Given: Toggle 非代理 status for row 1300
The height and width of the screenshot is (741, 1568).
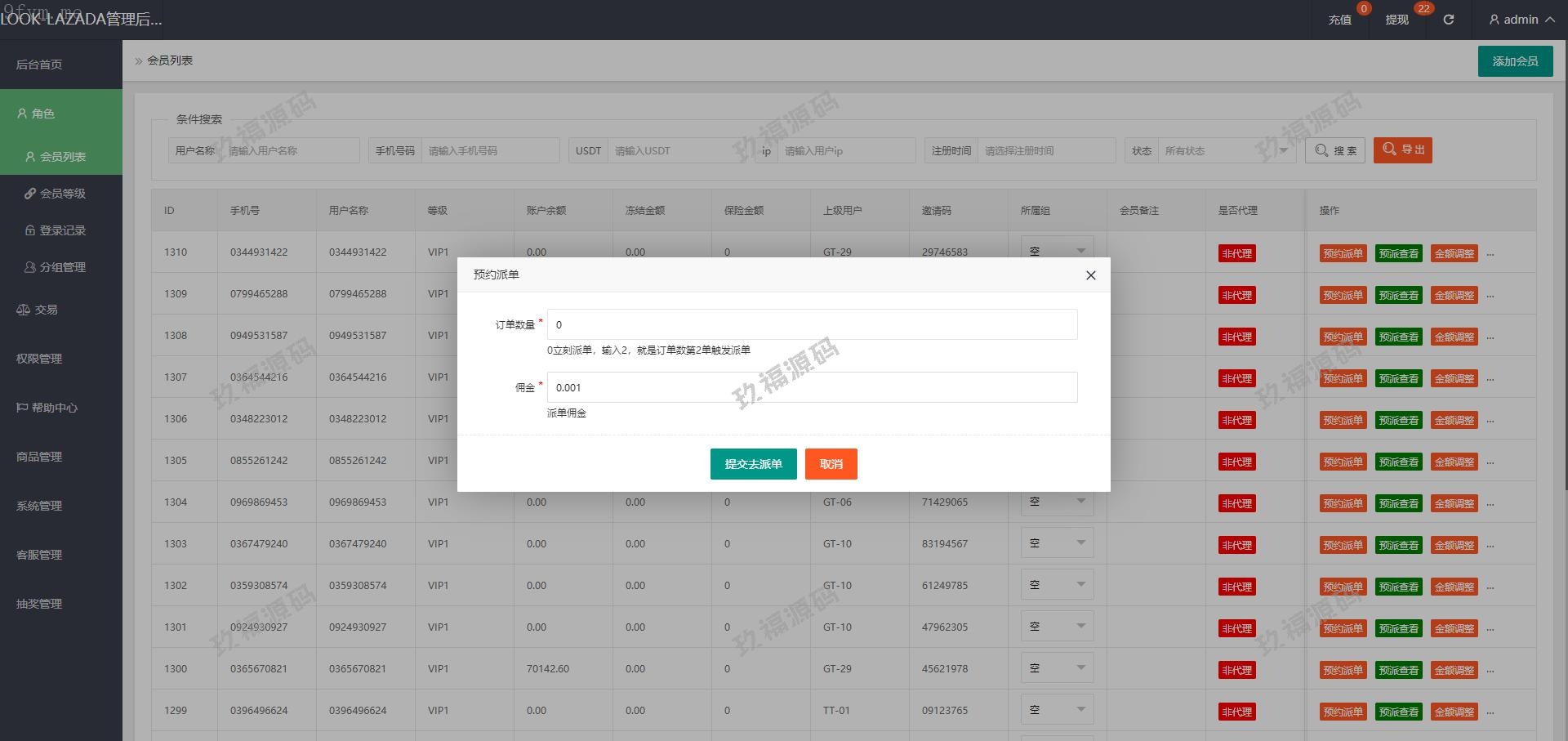Looking at the screenshot, I should pos(1236,670).
